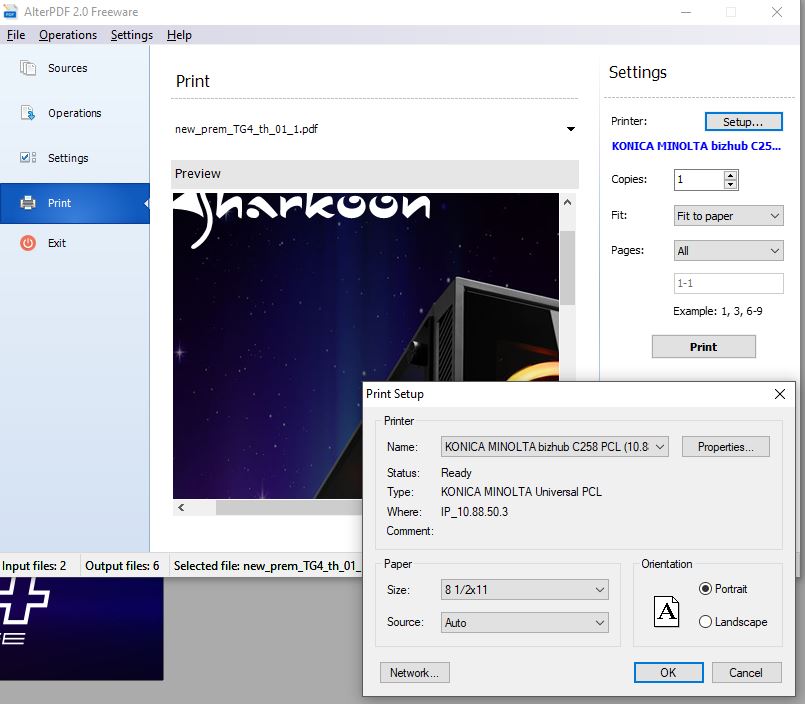Minimize the AlterPDF window

pos(686,12)
